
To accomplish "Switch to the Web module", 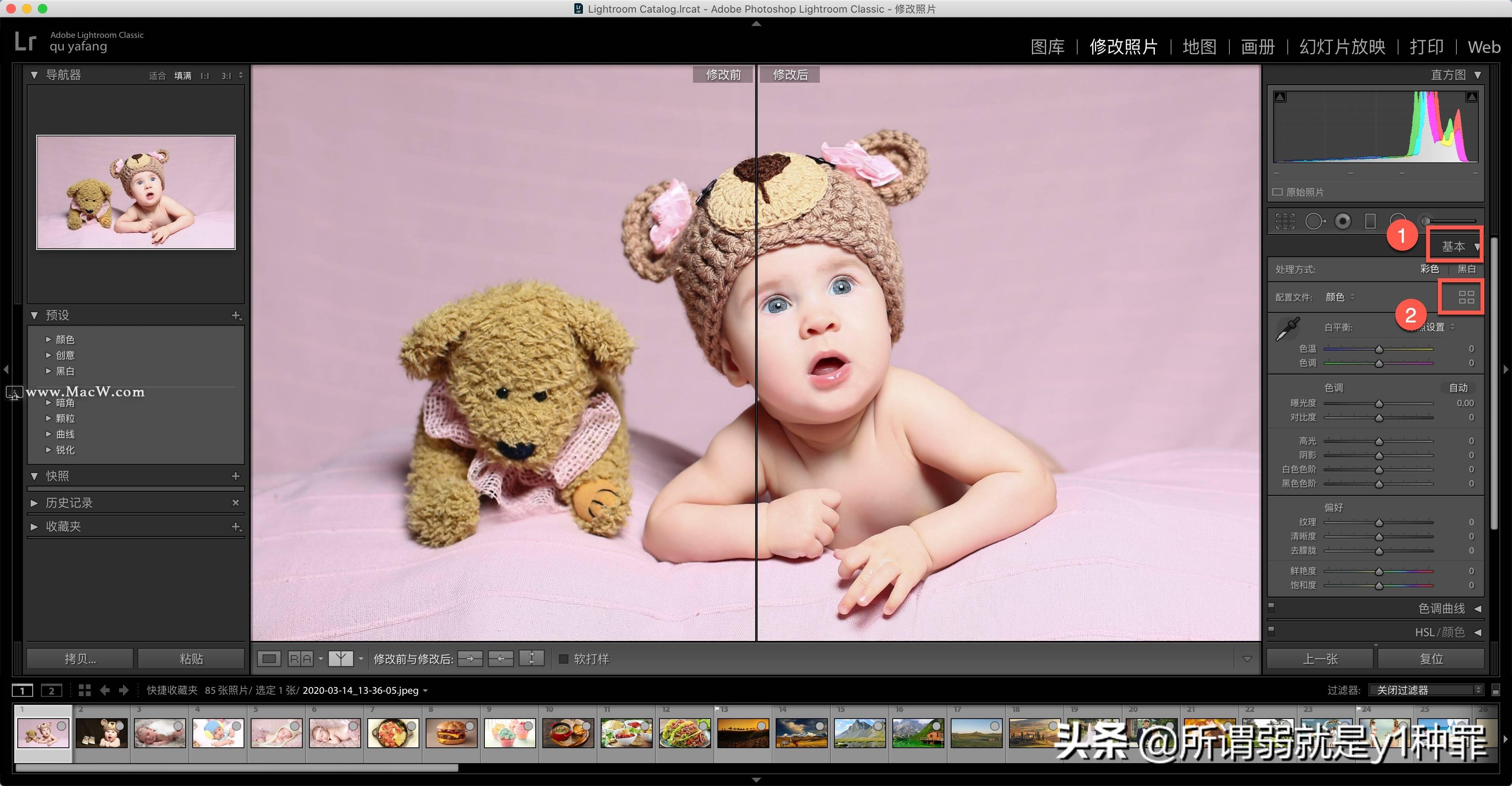I will (x=1484, y=47).
